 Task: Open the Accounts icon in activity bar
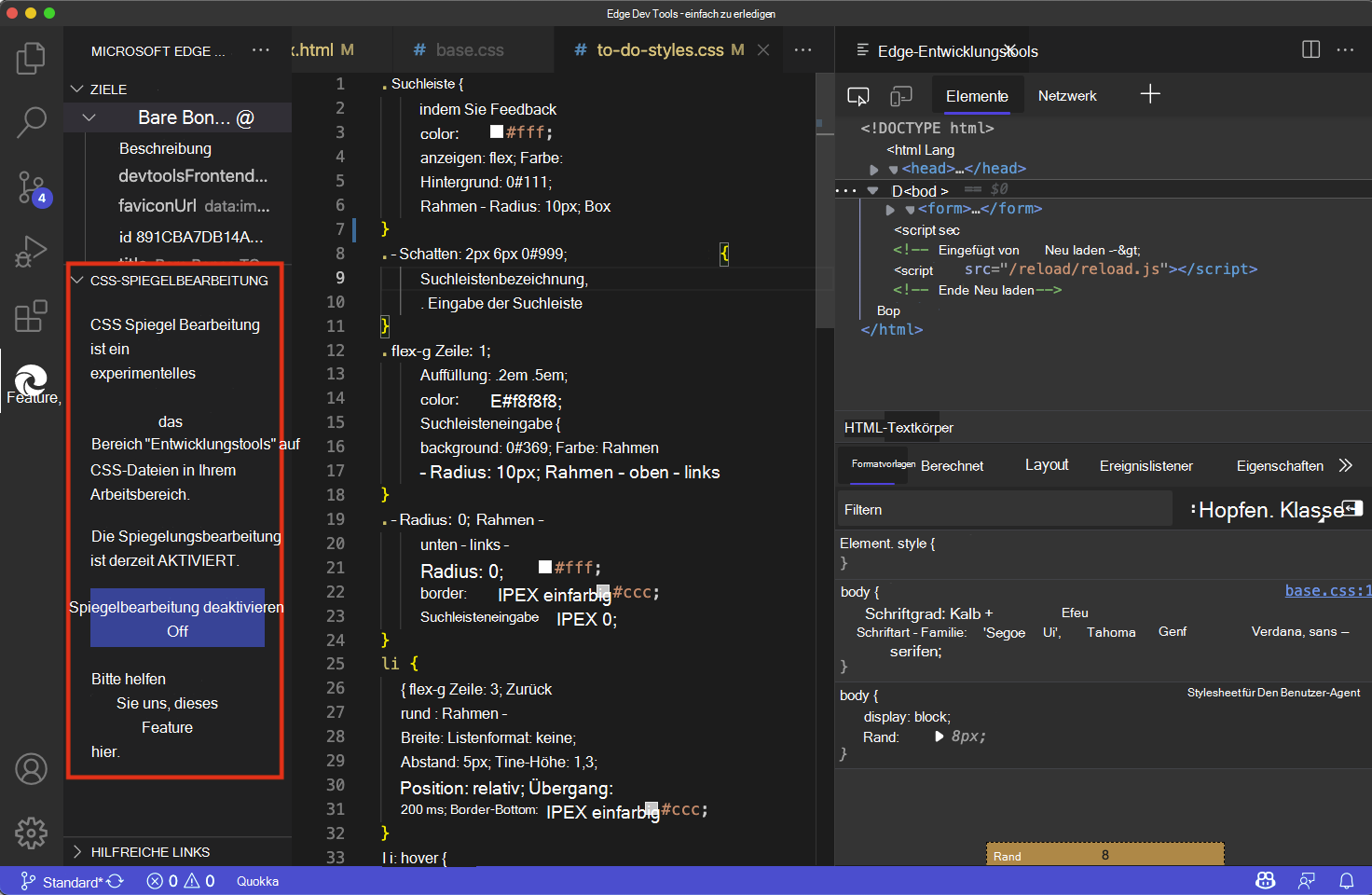coord(31,769)
